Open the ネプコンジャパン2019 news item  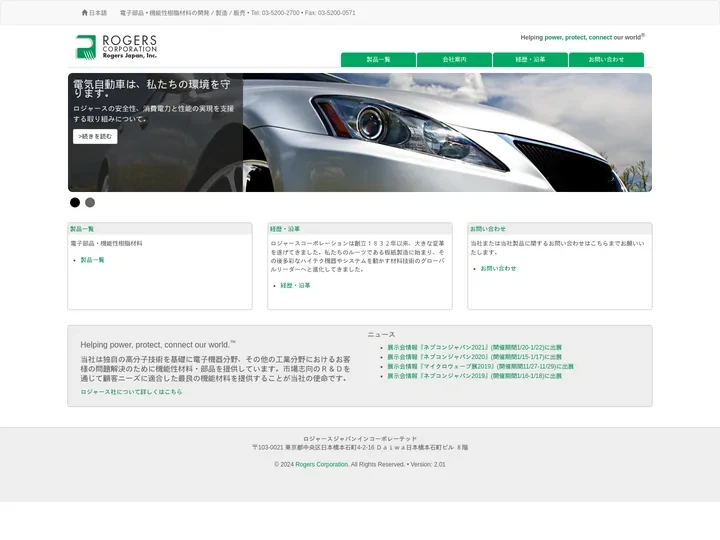click(x=474, y=376)
